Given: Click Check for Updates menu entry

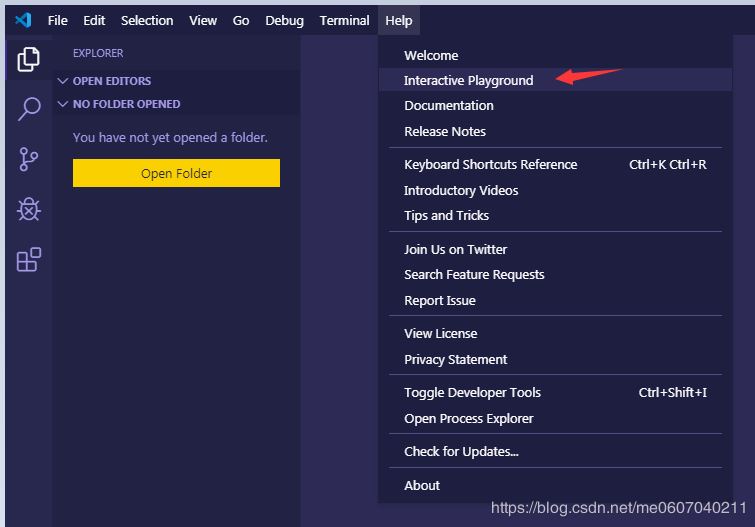Looking at the screenshot, I should 461,451.
